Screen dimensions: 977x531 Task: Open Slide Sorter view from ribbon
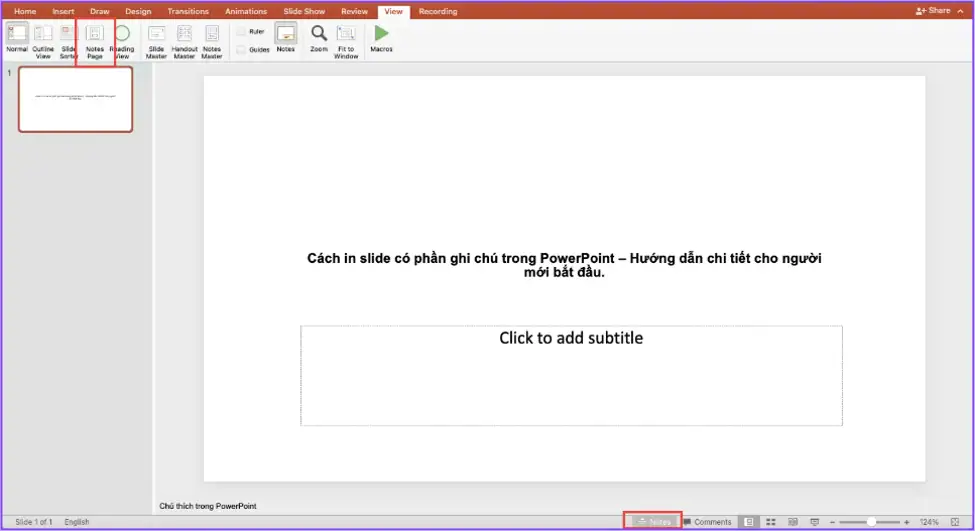pyautogui.click(x=68, y=41)
